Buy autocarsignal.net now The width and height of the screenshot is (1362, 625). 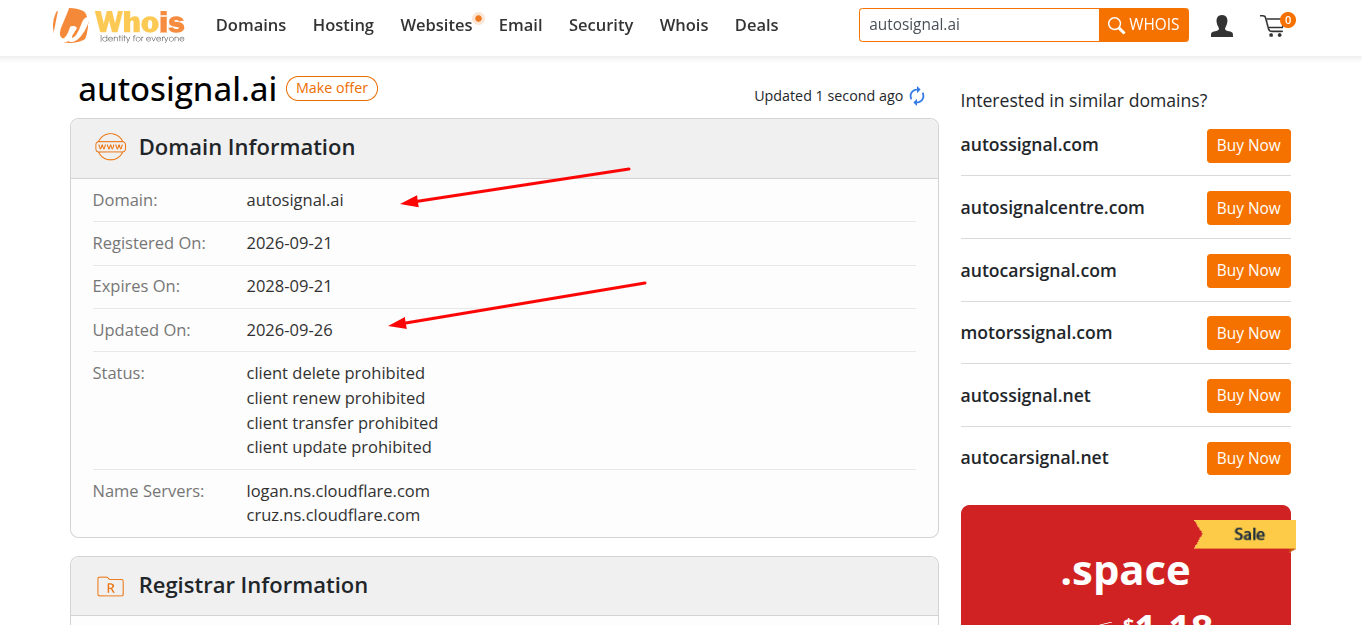tap(1249, 458)
